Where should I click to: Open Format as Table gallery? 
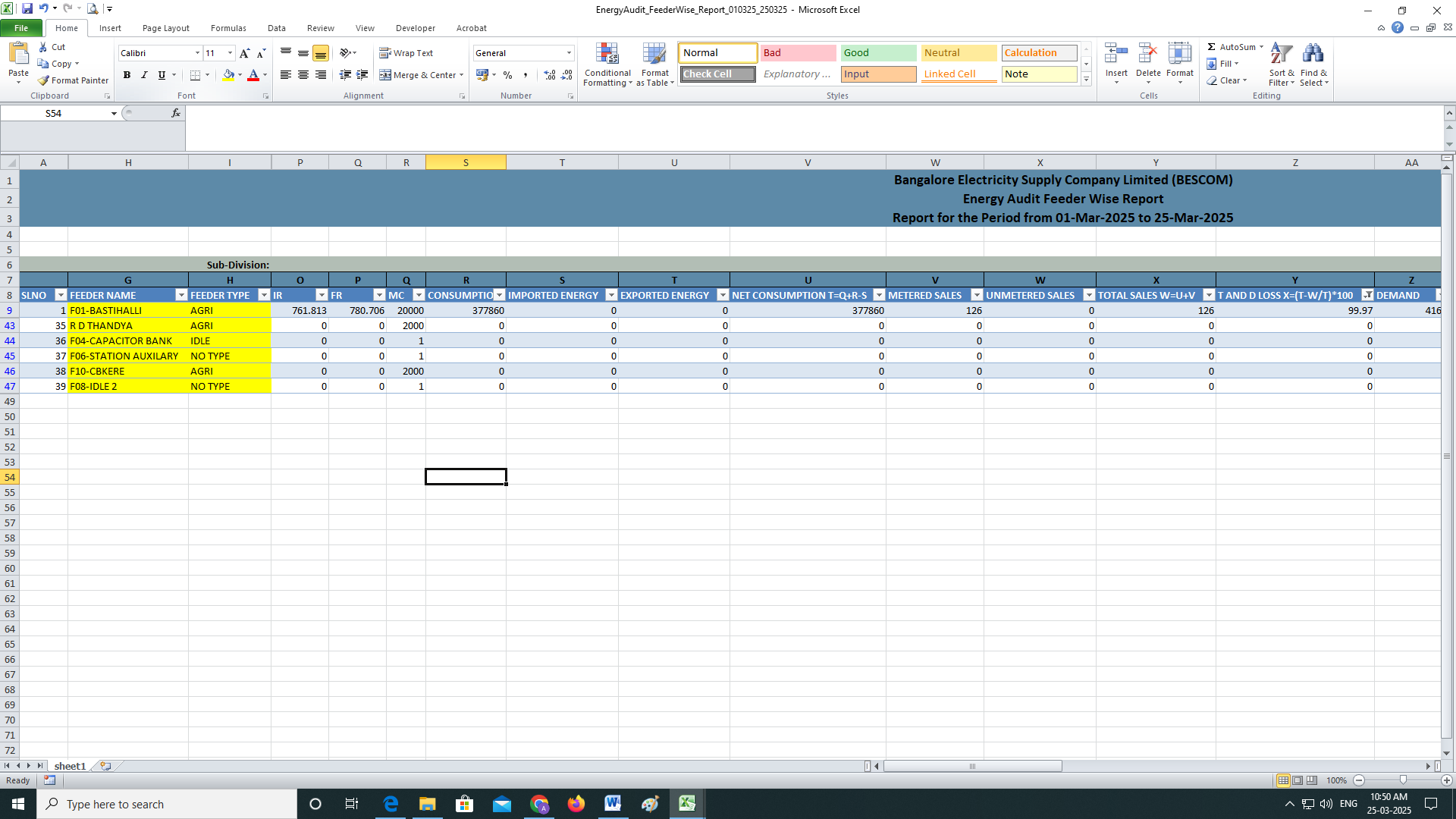(x=655, y=64)
